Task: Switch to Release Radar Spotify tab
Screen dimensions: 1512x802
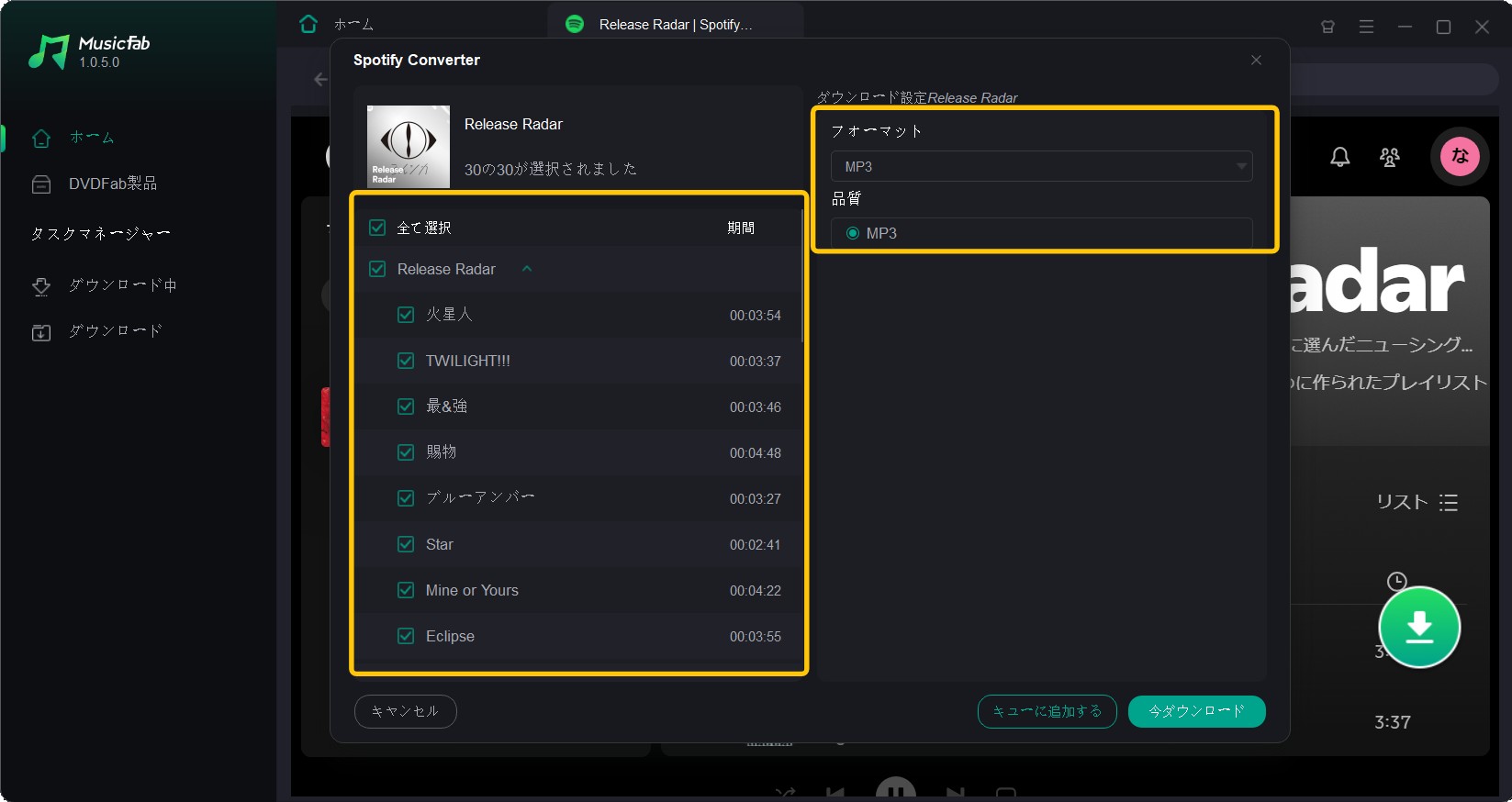Action: [x=676, y=24]
